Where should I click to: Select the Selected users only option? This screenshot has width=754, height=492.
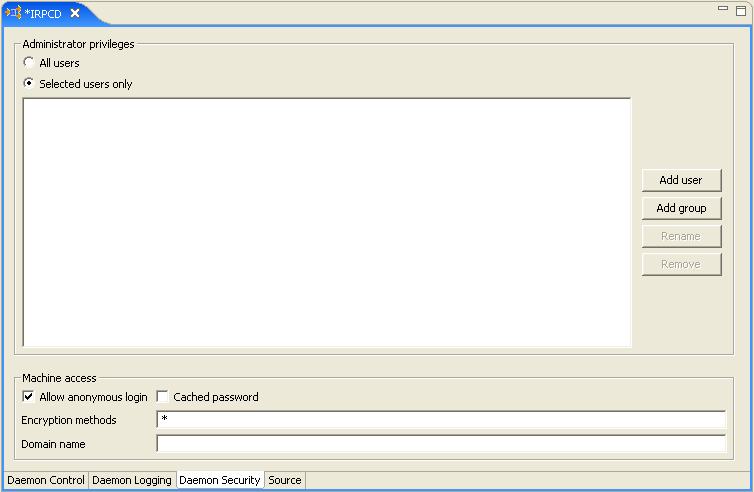click(x=29, y=84)
